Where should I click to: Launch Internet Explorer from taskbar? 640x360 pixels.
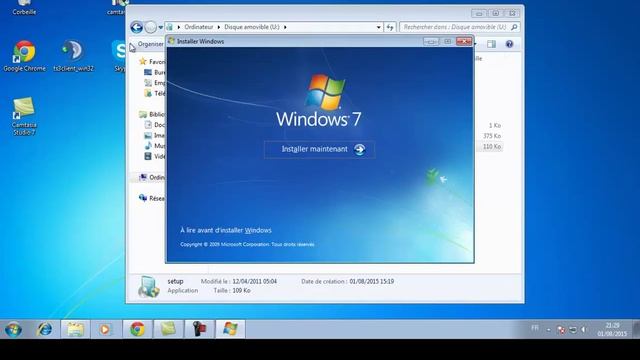pos(44,329)
